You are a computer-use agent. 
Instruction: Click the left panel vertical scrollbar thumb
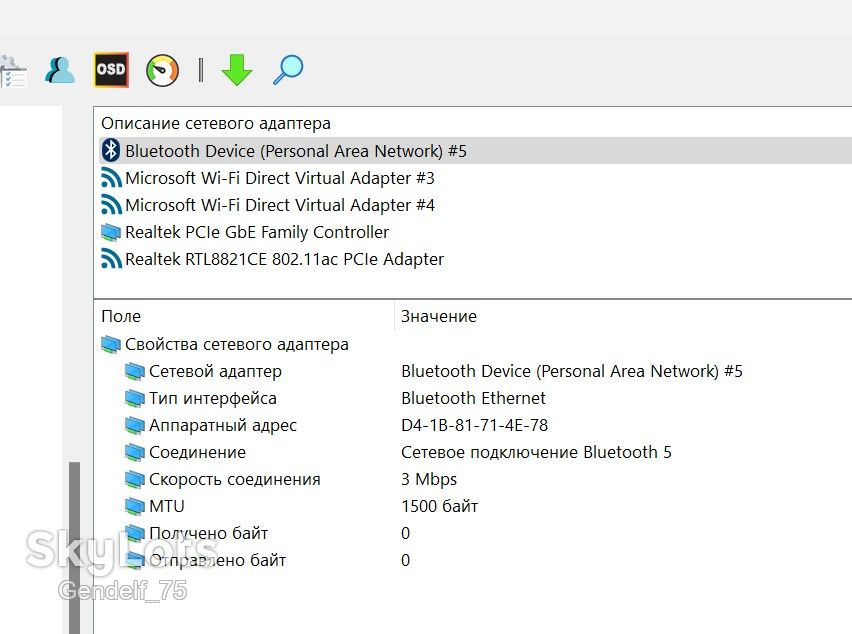point(74,548)
